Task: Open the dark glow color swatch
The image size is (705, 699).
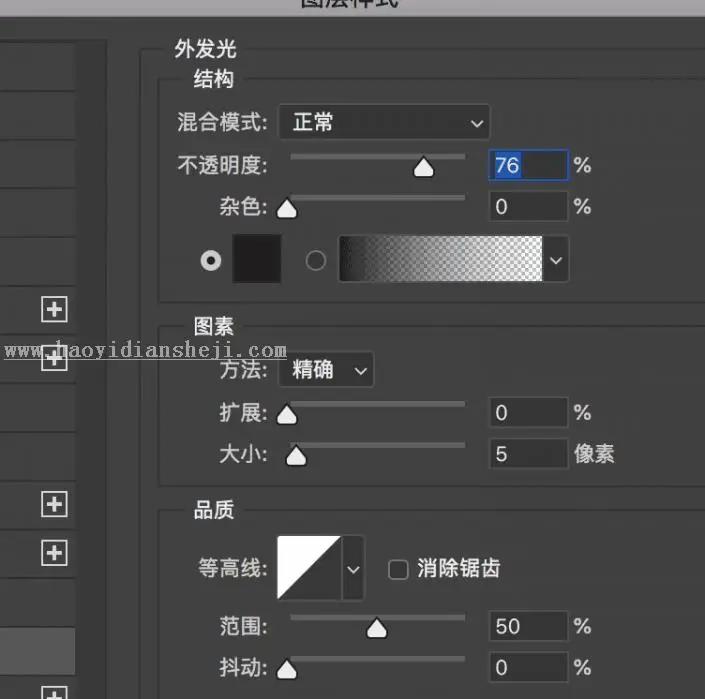Action: [x=257, y=258]
